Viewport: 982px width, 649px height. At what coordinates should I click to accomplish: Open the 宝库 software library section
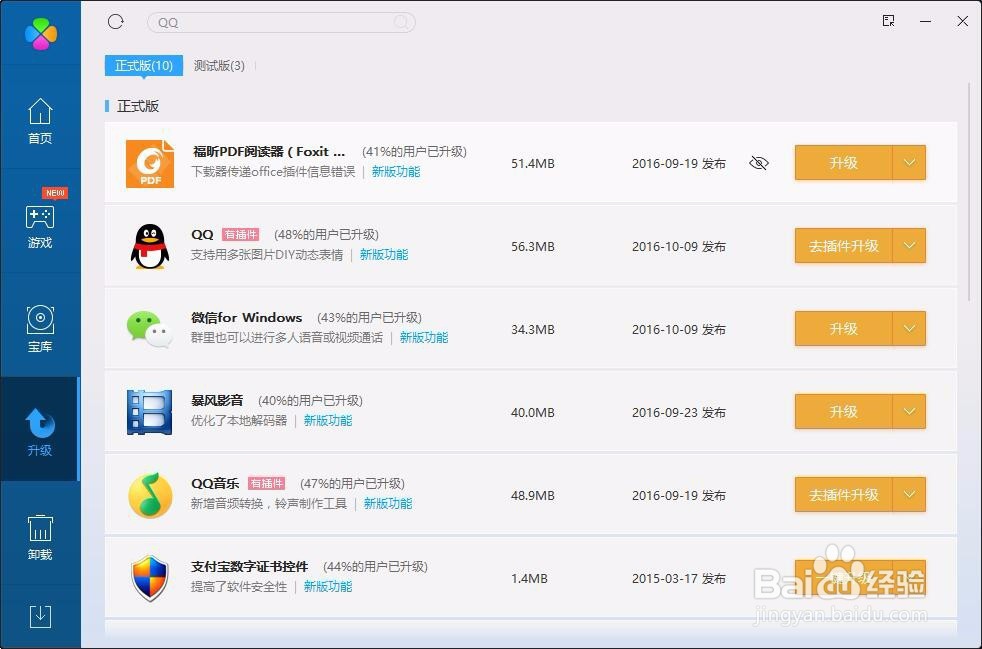click(40, 327)
